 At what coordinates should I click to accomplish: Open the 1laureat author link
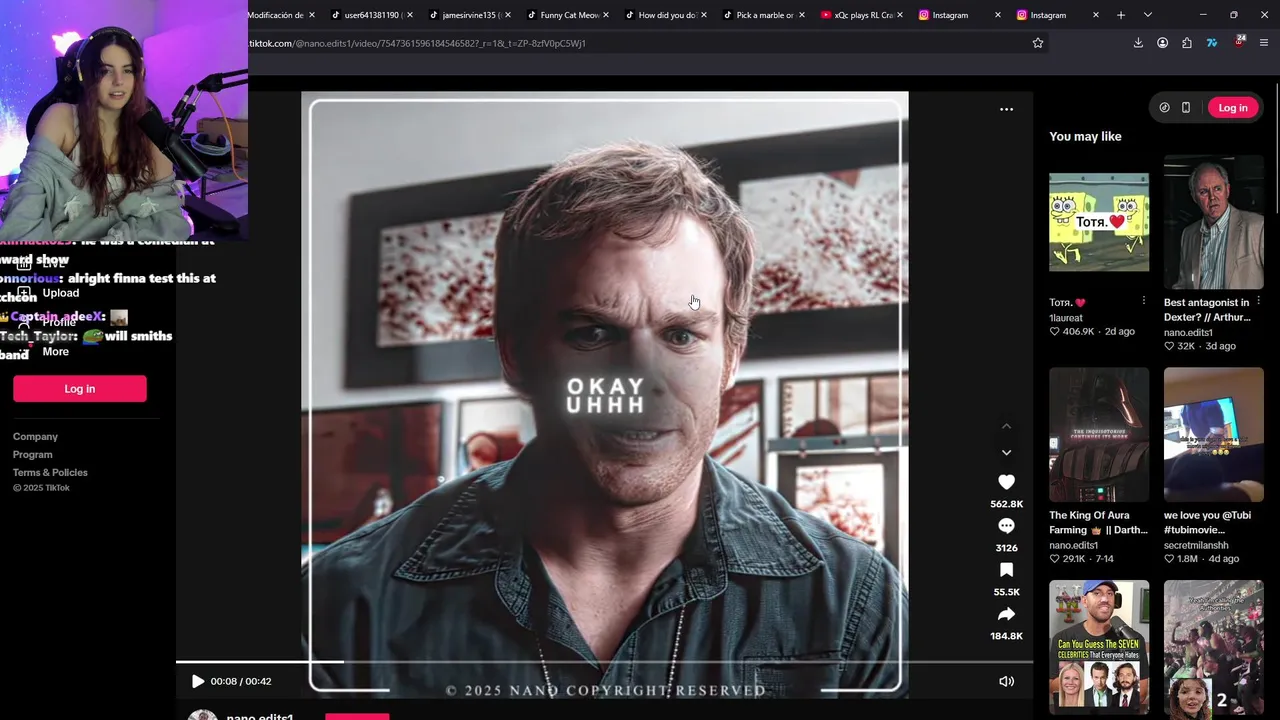tap(1066, 318)
